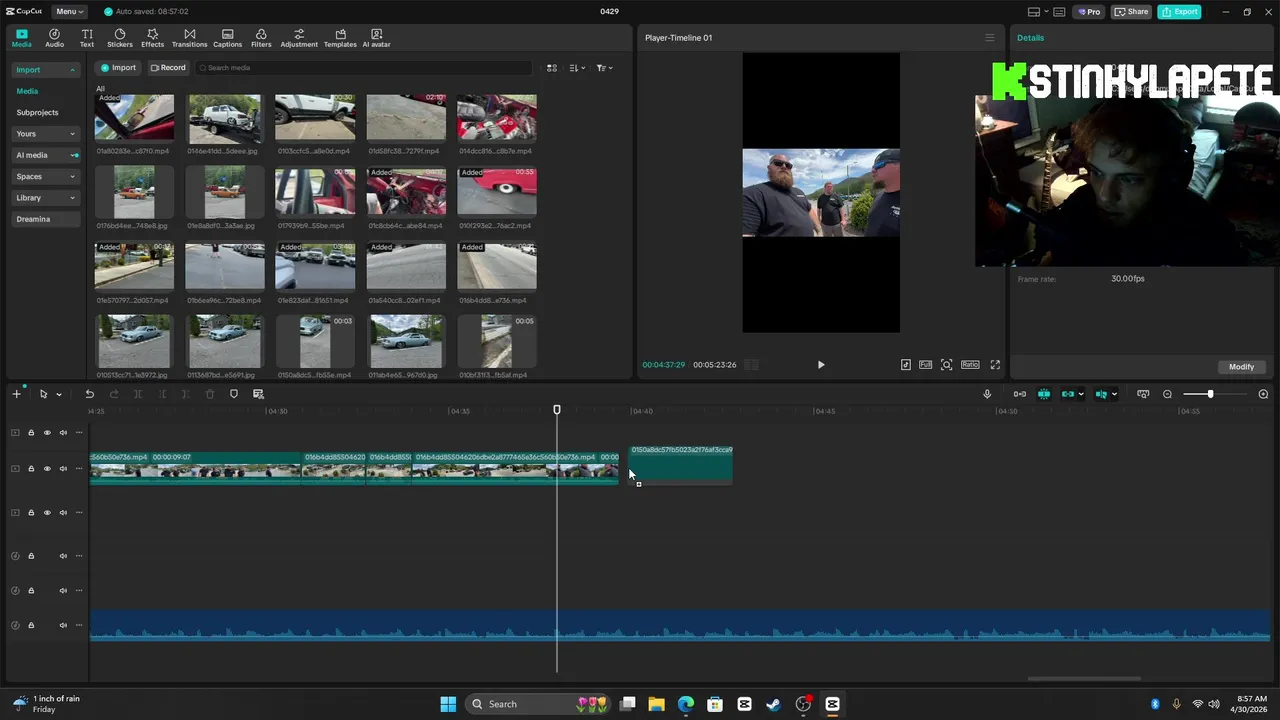Screen dimensions: 1280x720
Task: Mute the blue audio waveform track
Action: point(63,625)
